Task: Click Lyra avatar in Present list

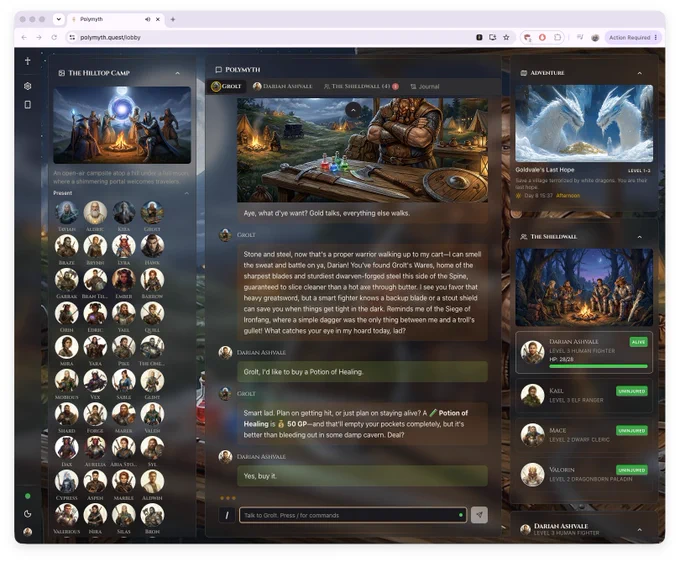Action: 124,246
